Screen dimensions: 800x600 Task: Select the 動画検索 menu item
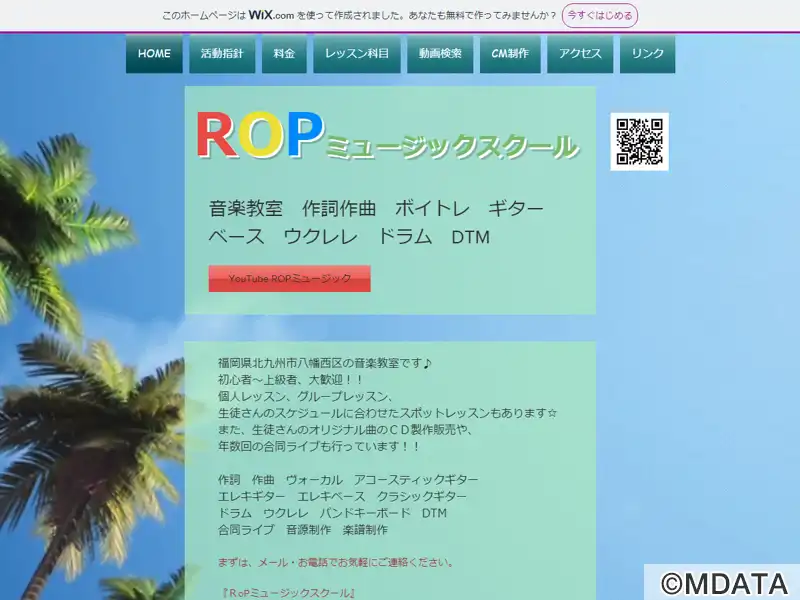440,54
